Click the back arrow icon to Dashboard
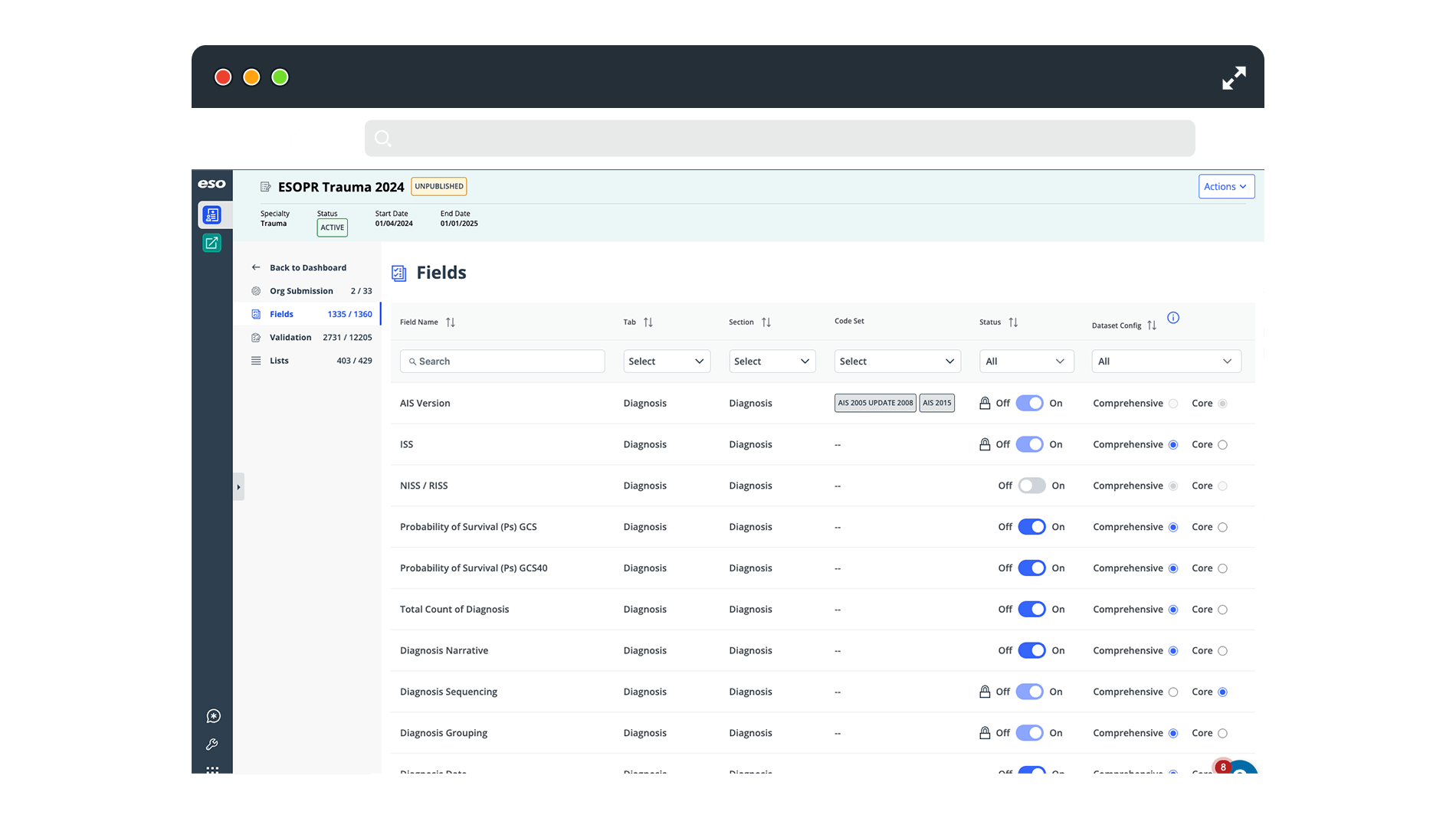The width and height of the screenshot is (1456, 818). (x=256, y=267)
